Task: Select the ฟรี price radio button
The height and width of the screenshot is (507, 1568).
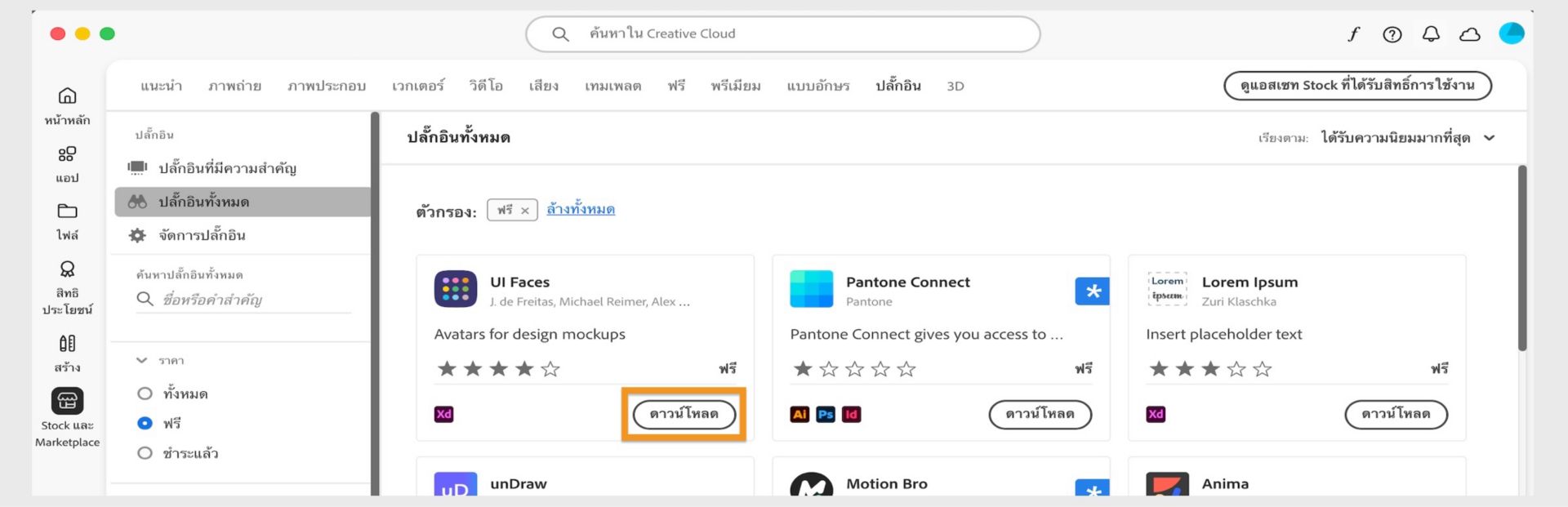Action: point(145,423)
